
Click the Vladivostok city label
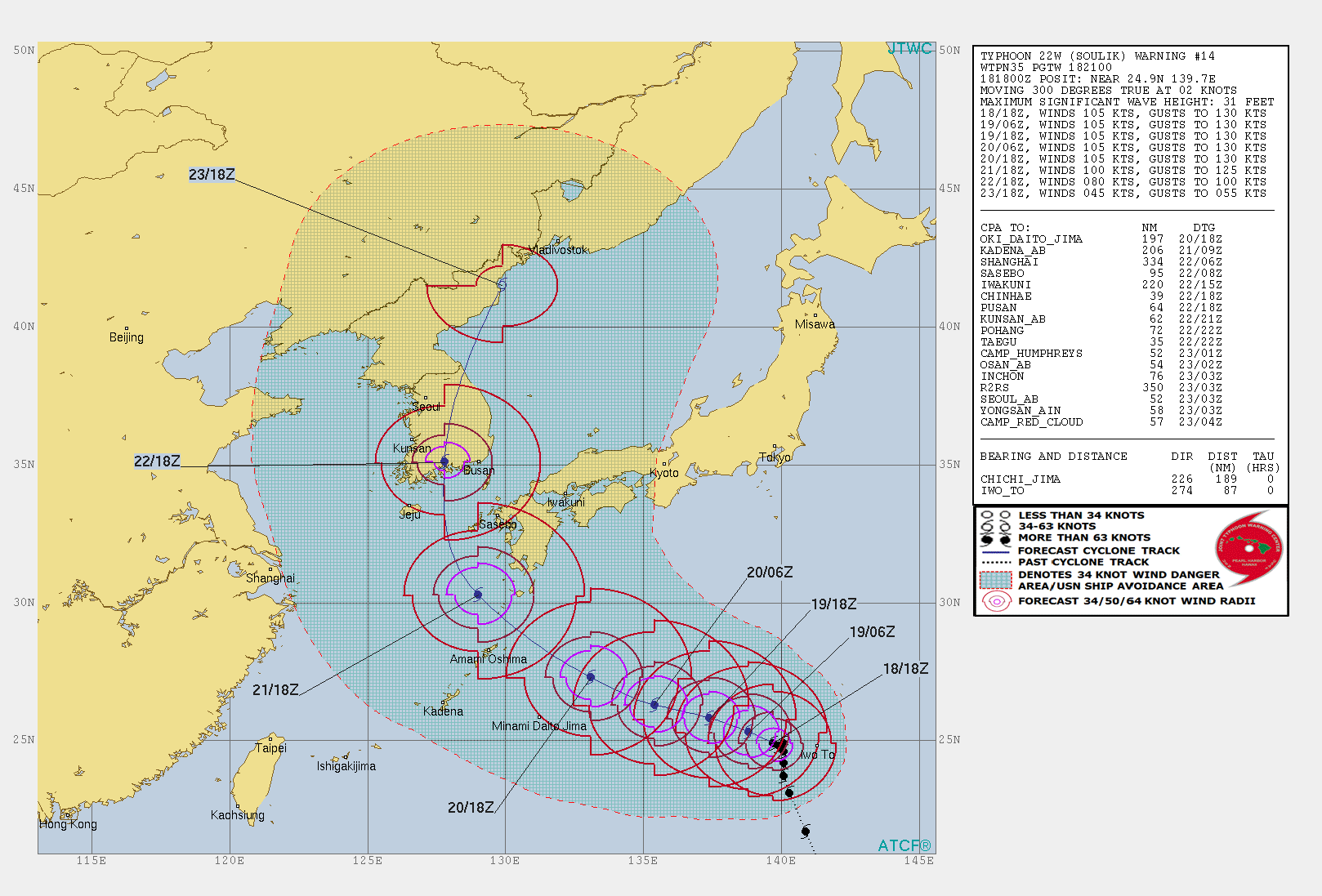[558, 250]
